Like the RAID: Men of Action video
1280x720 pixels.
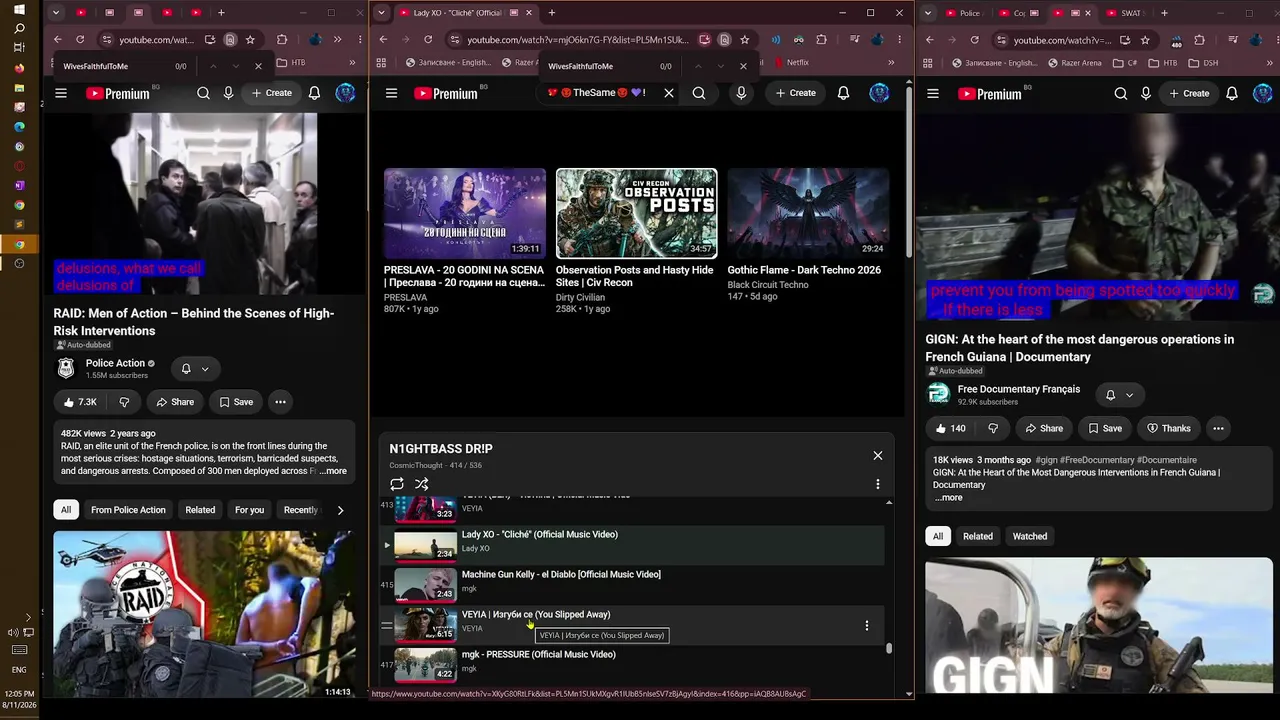coord(79,402)
